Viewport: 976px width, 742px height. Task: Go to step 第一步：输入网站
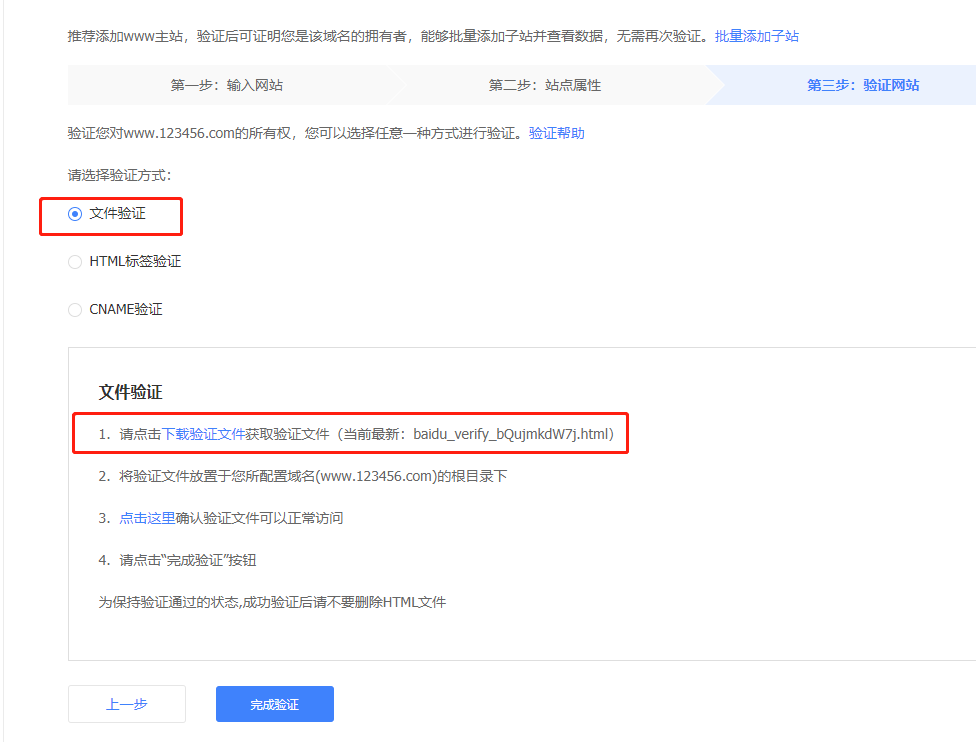227,85
